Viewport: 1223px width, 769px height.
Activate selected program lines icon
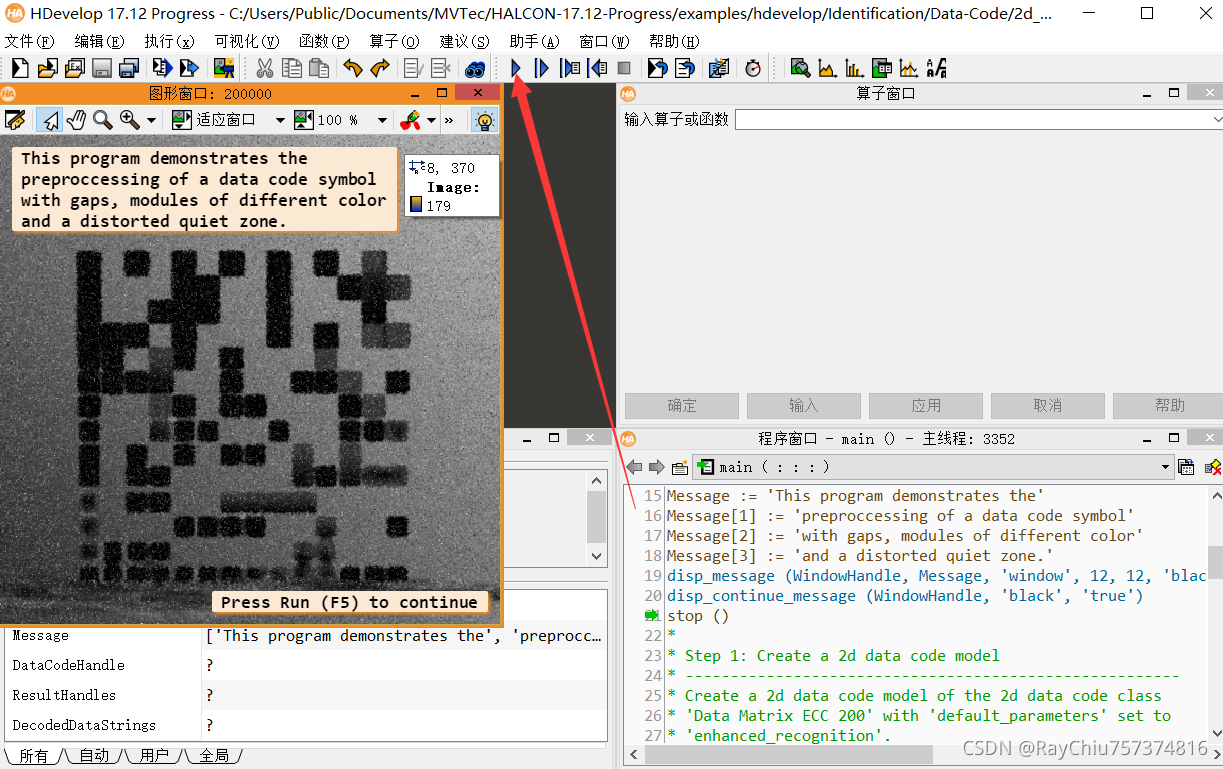(414, 68)
